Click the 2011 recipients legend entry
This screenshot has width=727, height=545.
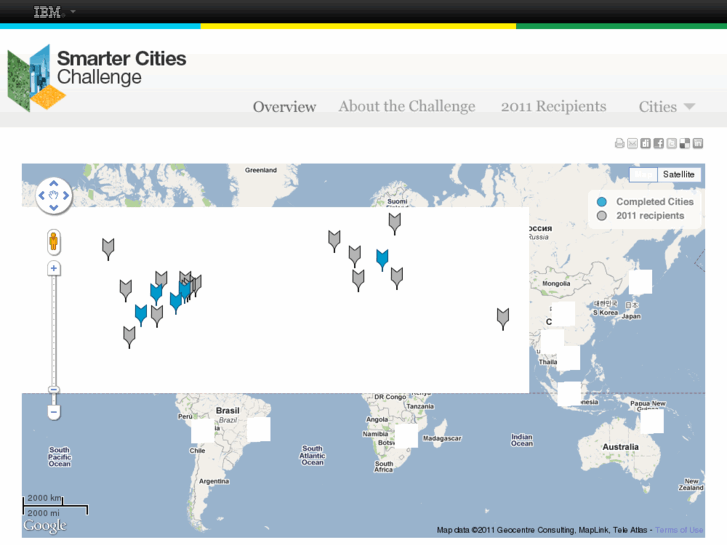point(640,216)
